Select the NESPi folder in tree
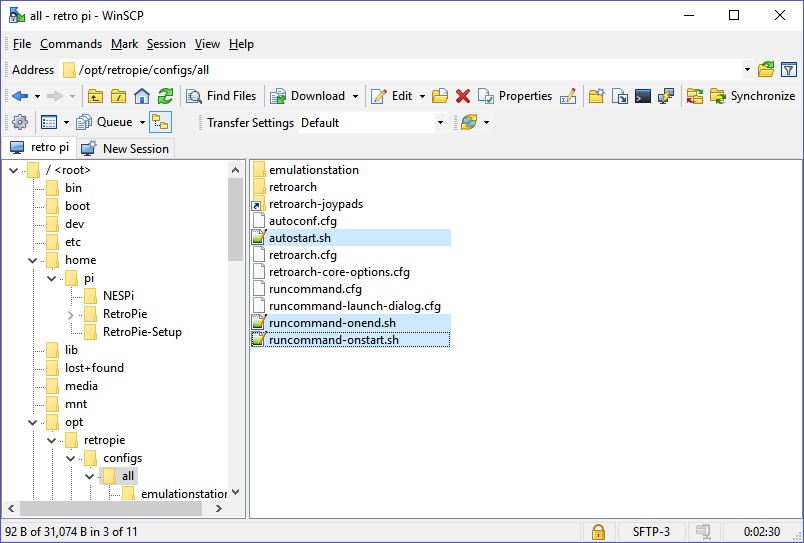Image resolution: width=804 pixels, height=543 pixels. (x=118, y=296)
